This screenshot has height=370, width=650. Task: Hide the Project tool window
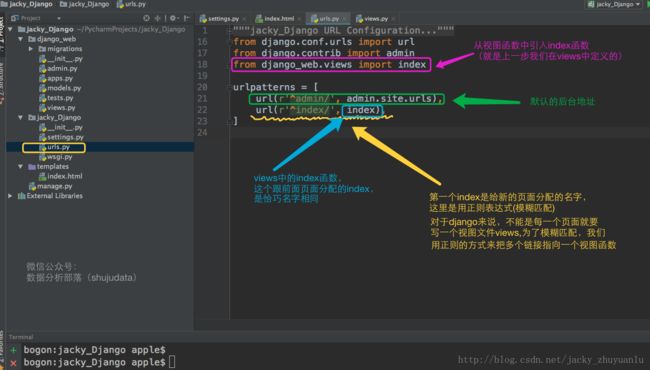(x=187, y=18)
